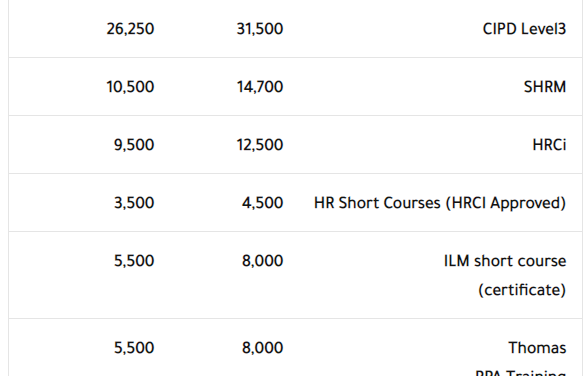Select the 10,500 price in SHRM row
Viewport: 588px width, 376px height.
coord(130,87)
